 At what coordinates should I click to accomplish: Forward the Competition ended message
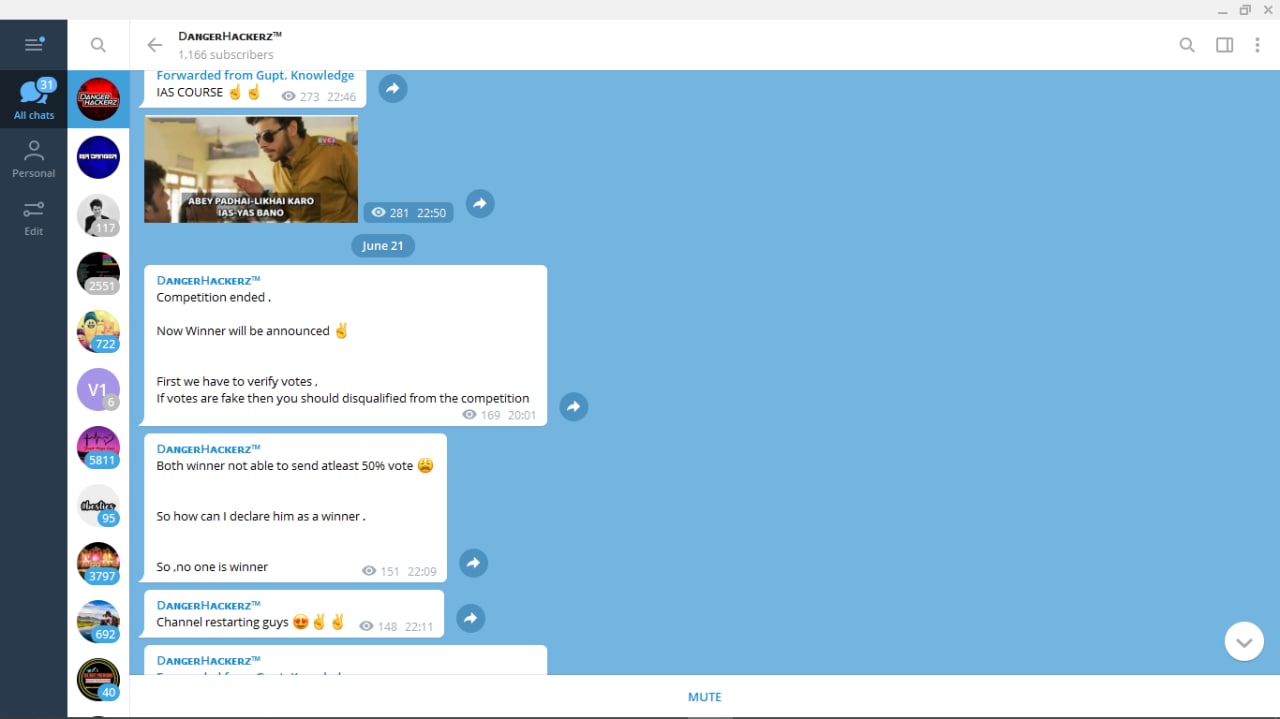pos(573,407)
